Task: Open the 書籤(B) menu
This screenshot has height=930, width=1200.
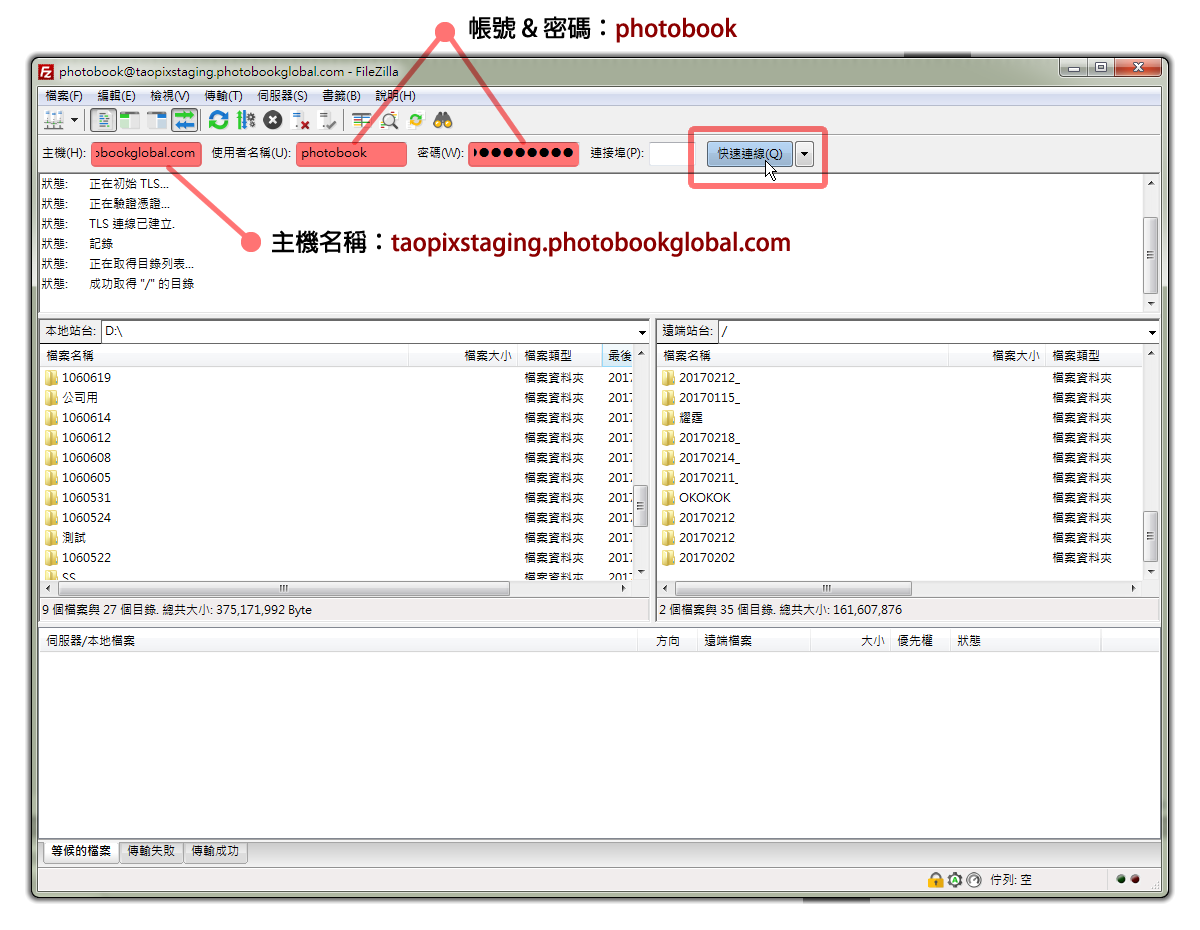Action: [341, 96]
